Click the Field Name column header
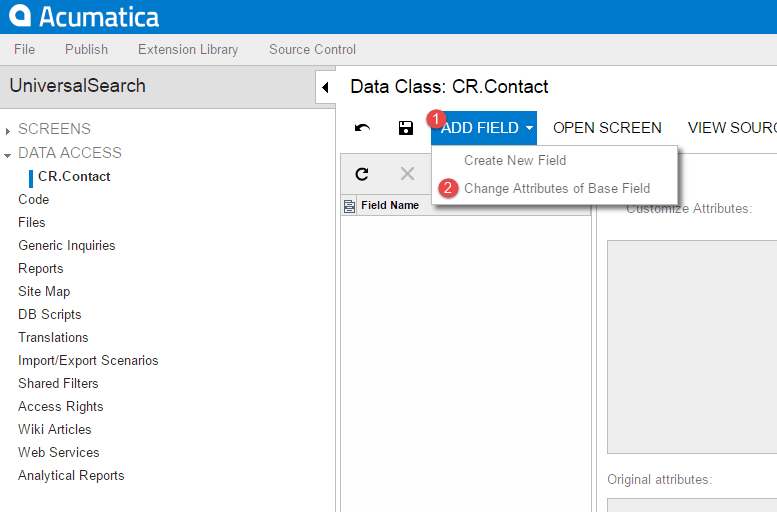This screenshot has width=777, height=512. [x=390, y=205]
